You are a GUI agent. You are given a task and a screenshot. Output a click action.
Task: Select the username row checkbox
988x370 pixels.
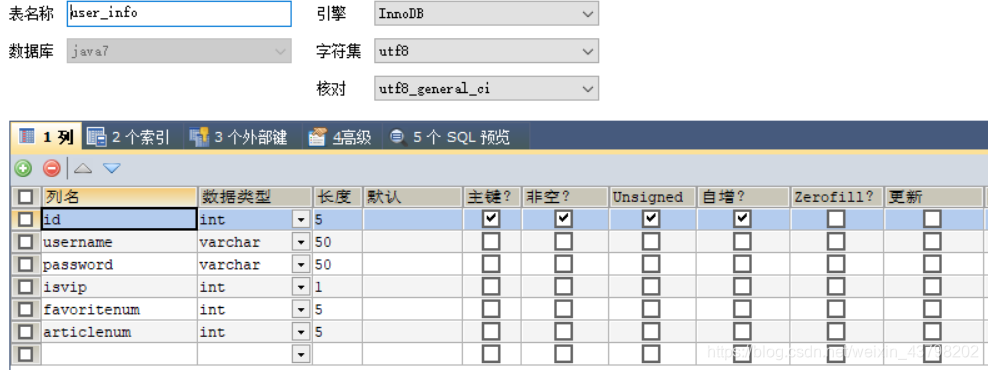[x=25, y=242]
